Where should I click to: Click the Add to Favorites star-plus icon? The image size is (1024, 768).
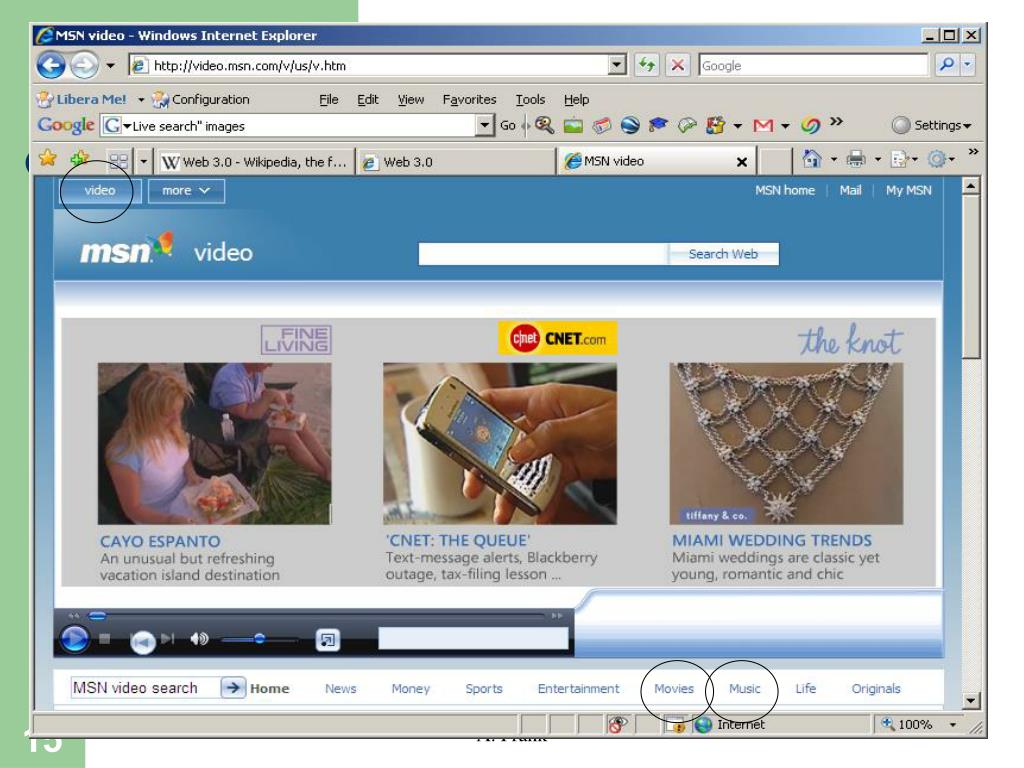point(80,158)
